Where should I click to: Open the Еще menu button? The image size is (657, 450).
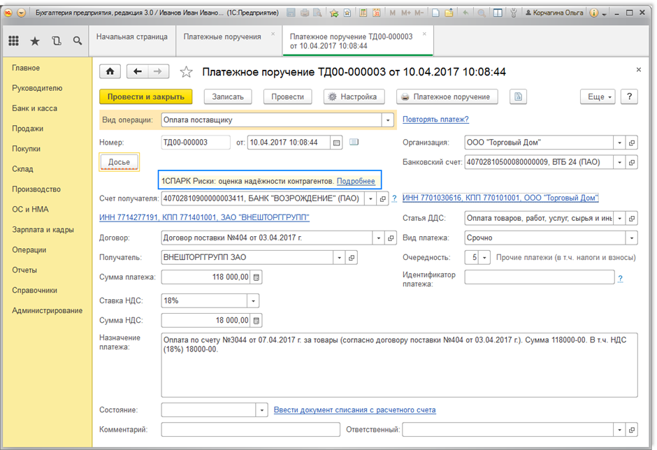[598, 97]
